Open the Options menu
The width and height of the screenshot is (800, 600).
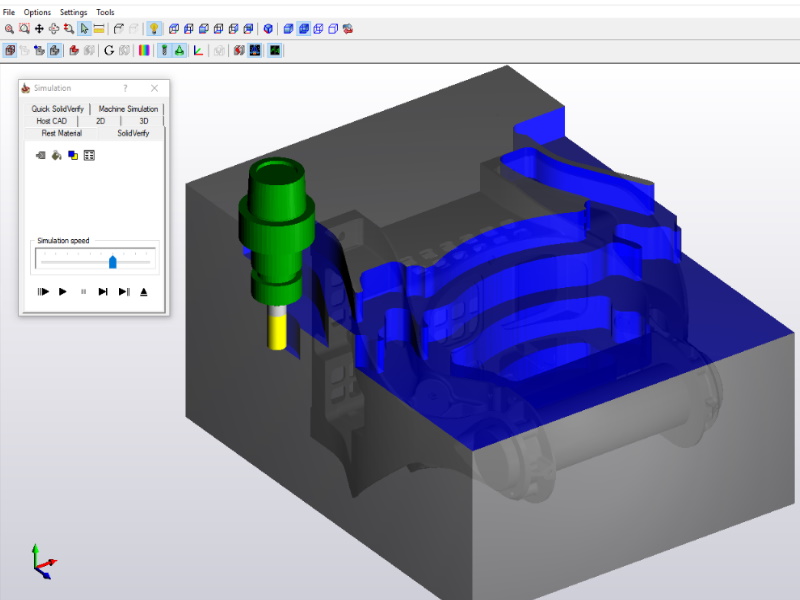pyautogui.click(x=37, y=12)
